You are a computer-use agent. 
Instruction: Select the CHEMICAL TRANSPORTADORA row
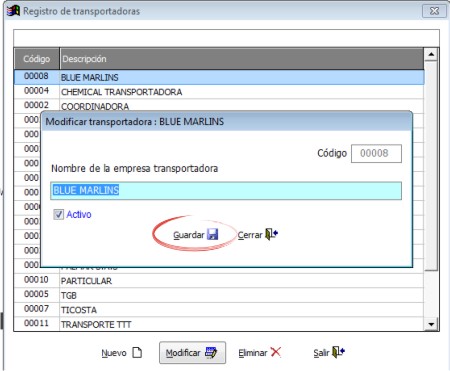[219, 92]
